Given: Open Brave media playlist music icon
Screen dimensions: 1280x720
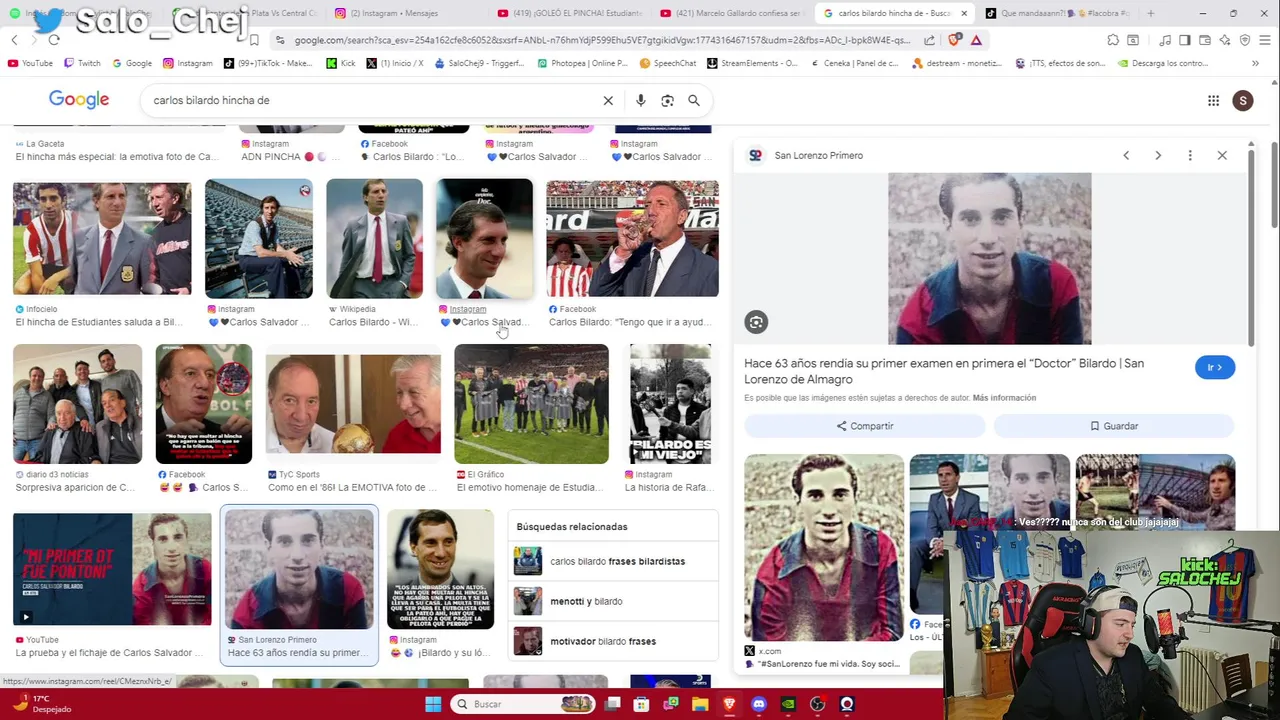Looking at the screenshot, I should click(x=1165, y=40).
